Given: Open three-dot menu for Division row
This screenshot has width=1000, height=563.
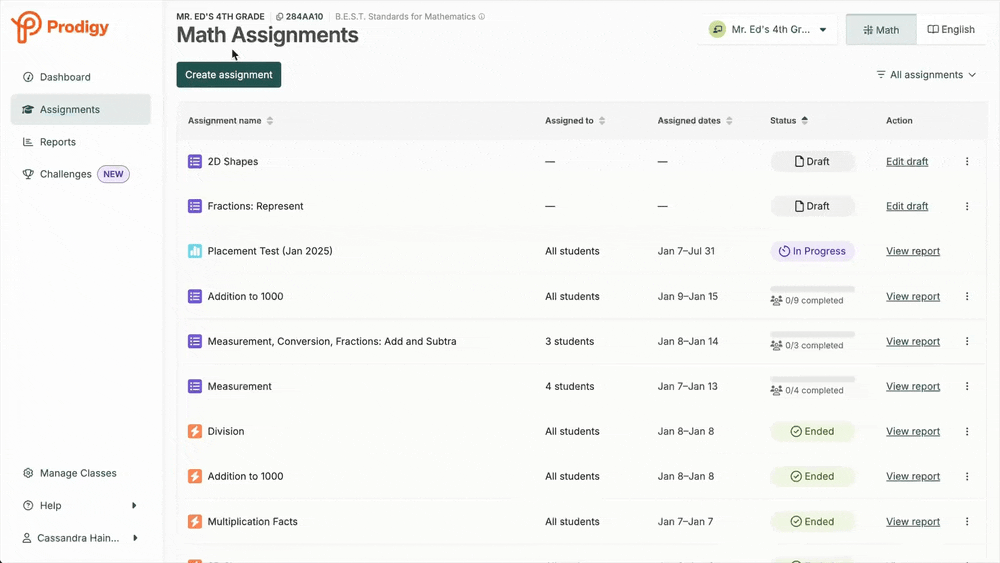Looking at the screenshot, I should pos(967,432).
